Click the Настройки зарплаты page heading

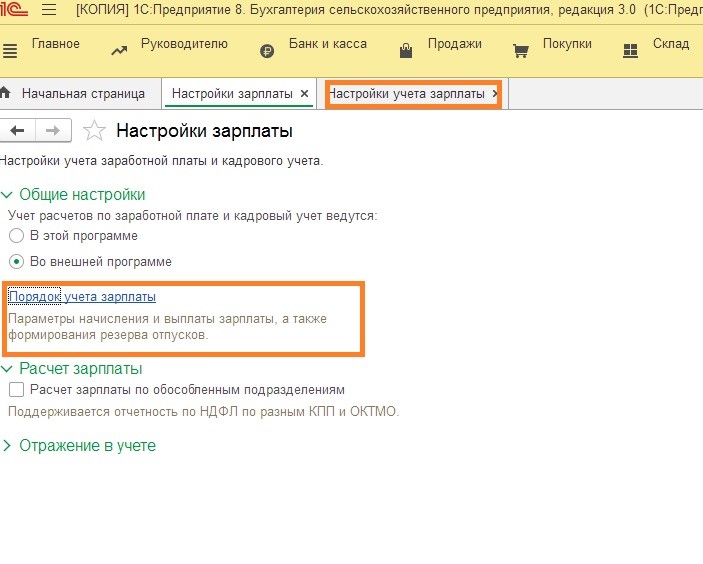point(204,131)
